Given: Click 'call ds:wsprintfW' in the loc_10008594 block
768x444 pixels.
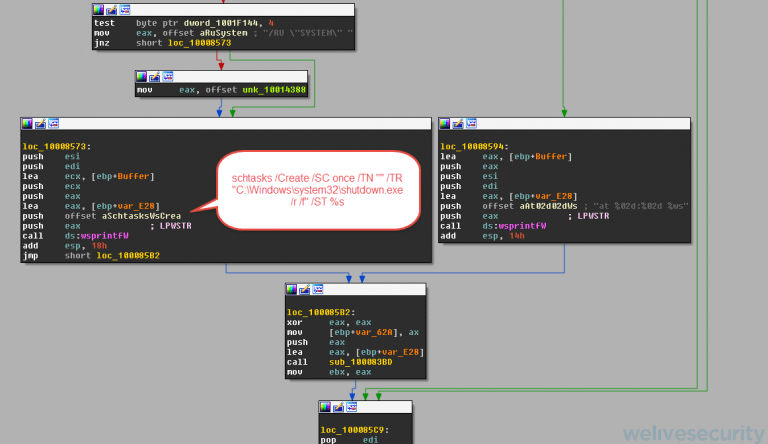Looking at the screenshot, I should (x=493, y=226).
